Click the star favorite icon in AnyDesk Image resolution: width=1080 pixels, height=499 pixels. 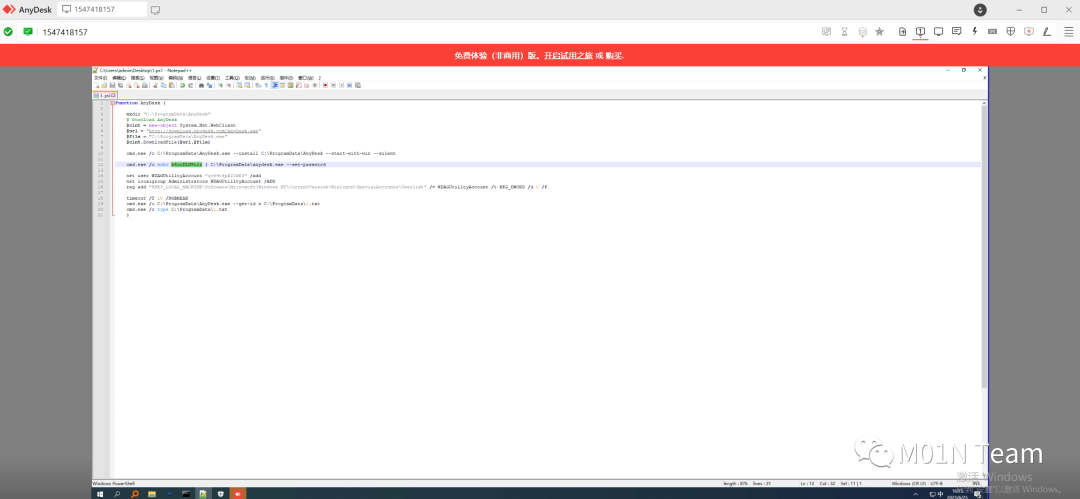click(879, 32)
